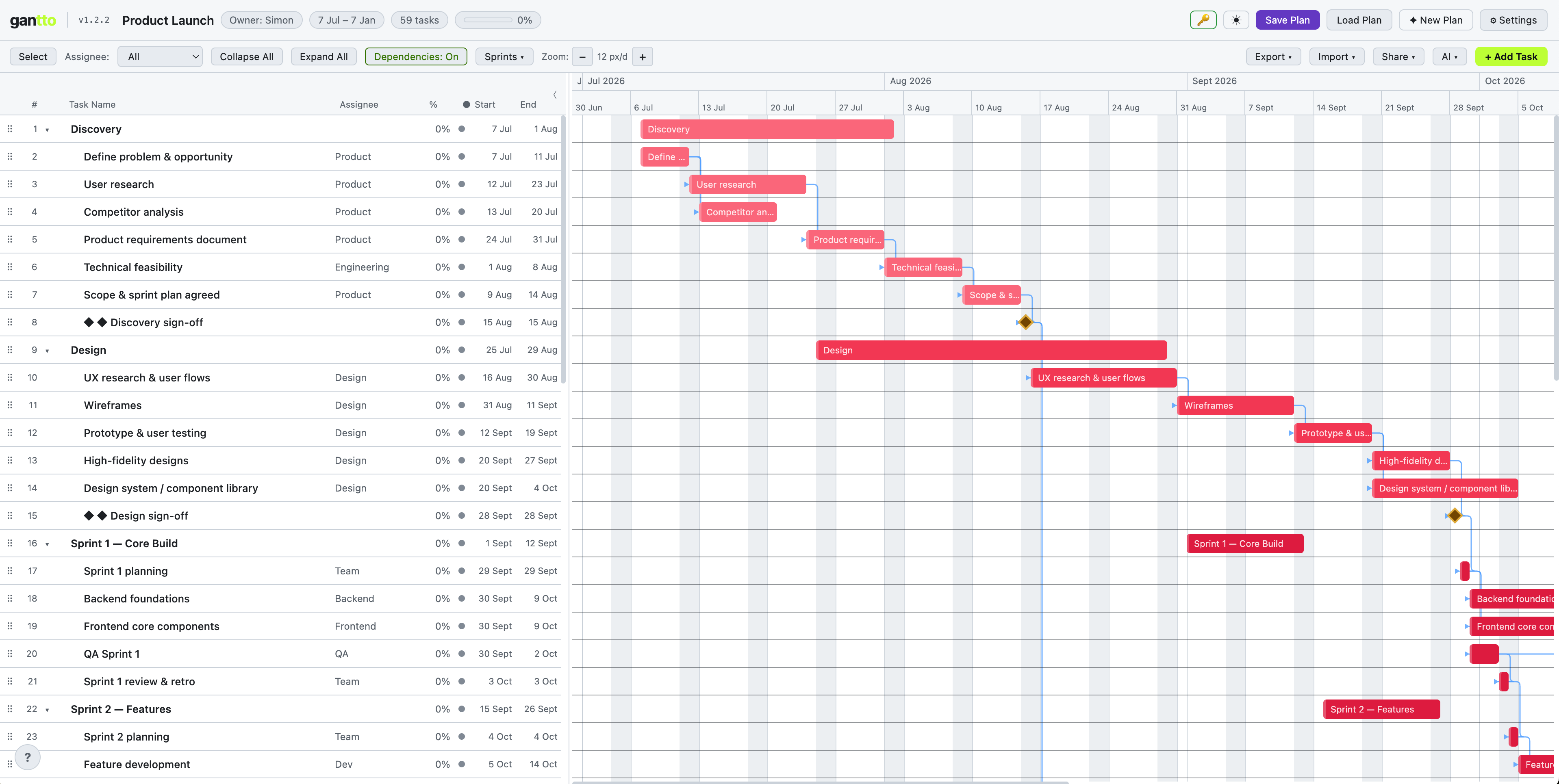Toggle light/dark theme sun icon

[1236, 20]
